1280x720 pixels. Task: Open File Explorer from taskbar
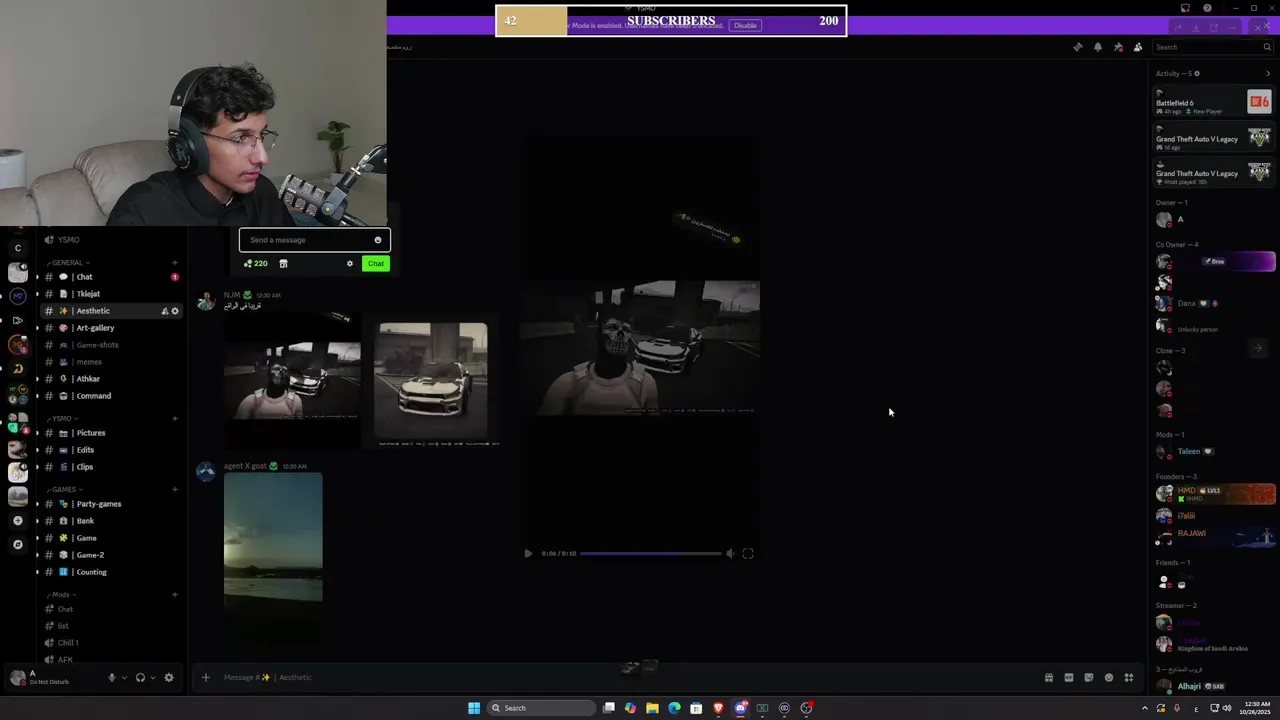pos(652,708)
